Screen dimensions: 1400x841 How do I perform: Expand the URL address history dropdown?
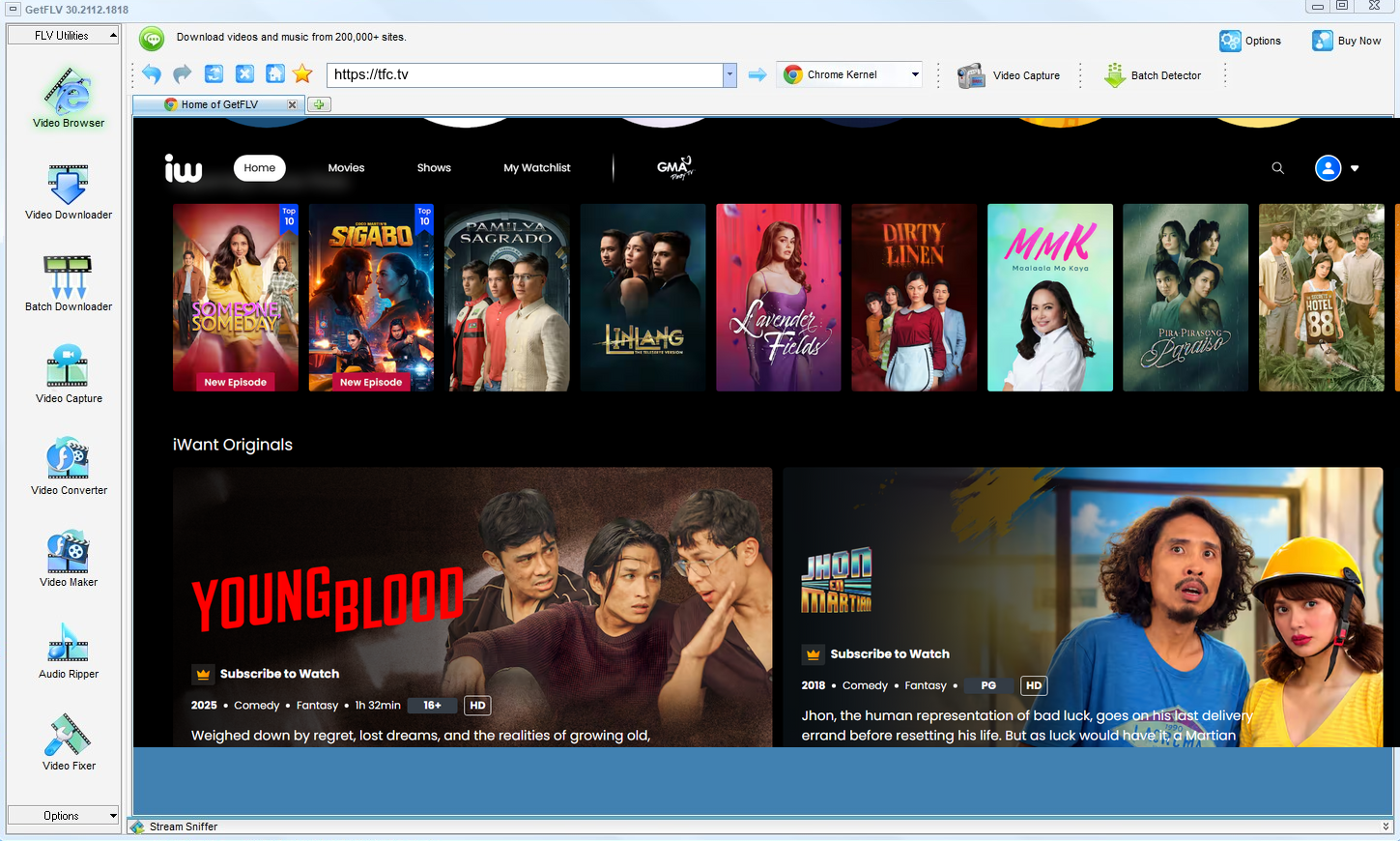[729, 74]
